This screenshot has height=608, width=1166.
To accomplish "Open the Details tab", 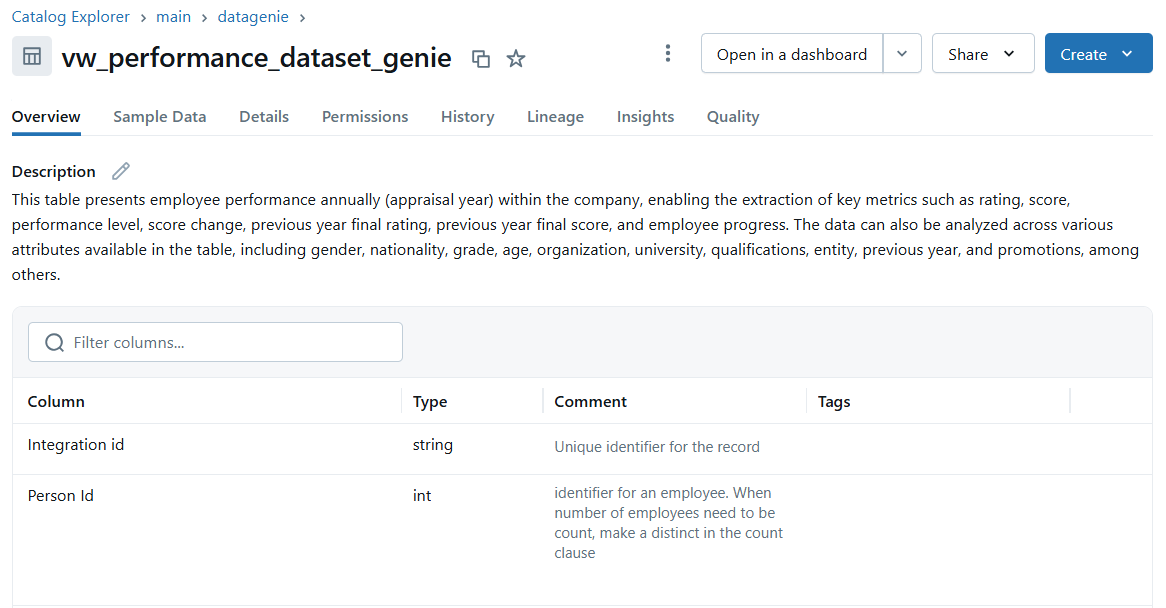I will pyautogui.click(x=264, y=117).
